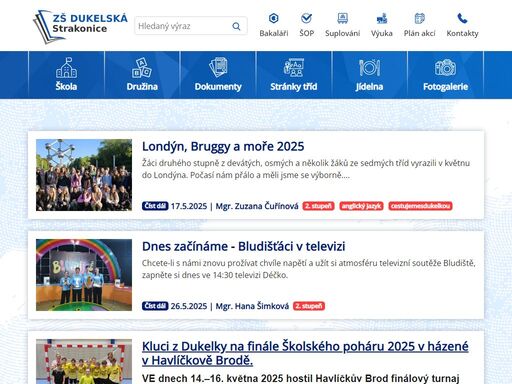Click the Kontakty phone icon
This screenshot has height=384, width=512.
(x=462, y=18)
